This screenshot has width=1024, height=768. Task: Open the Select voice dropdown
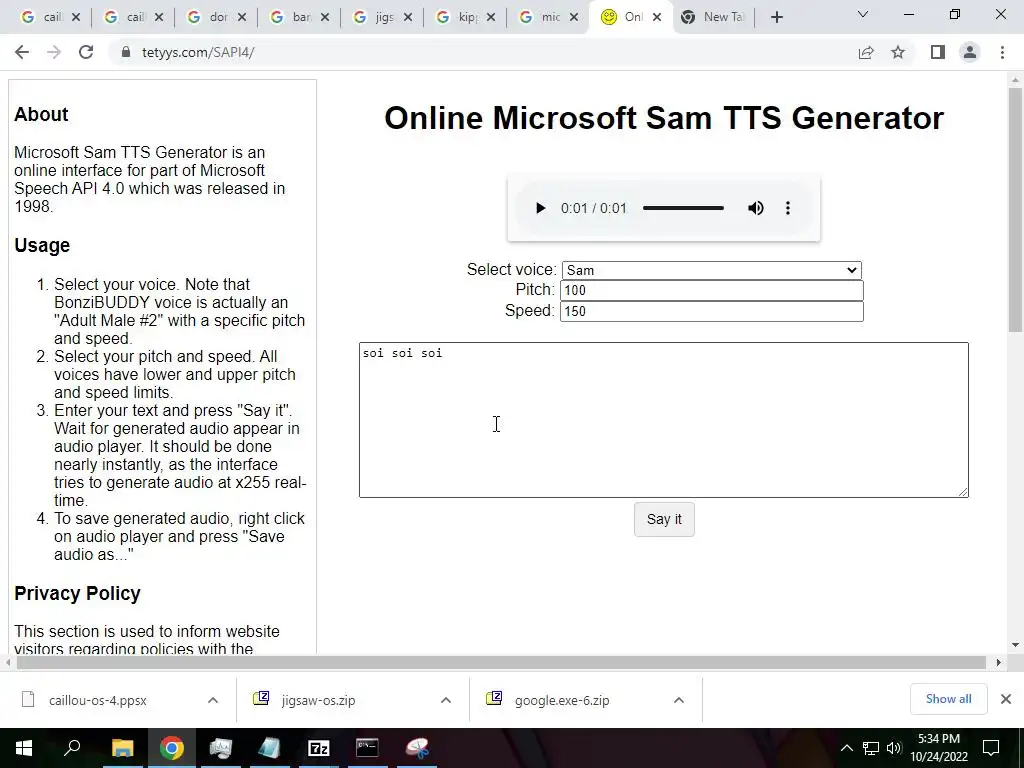711,270
